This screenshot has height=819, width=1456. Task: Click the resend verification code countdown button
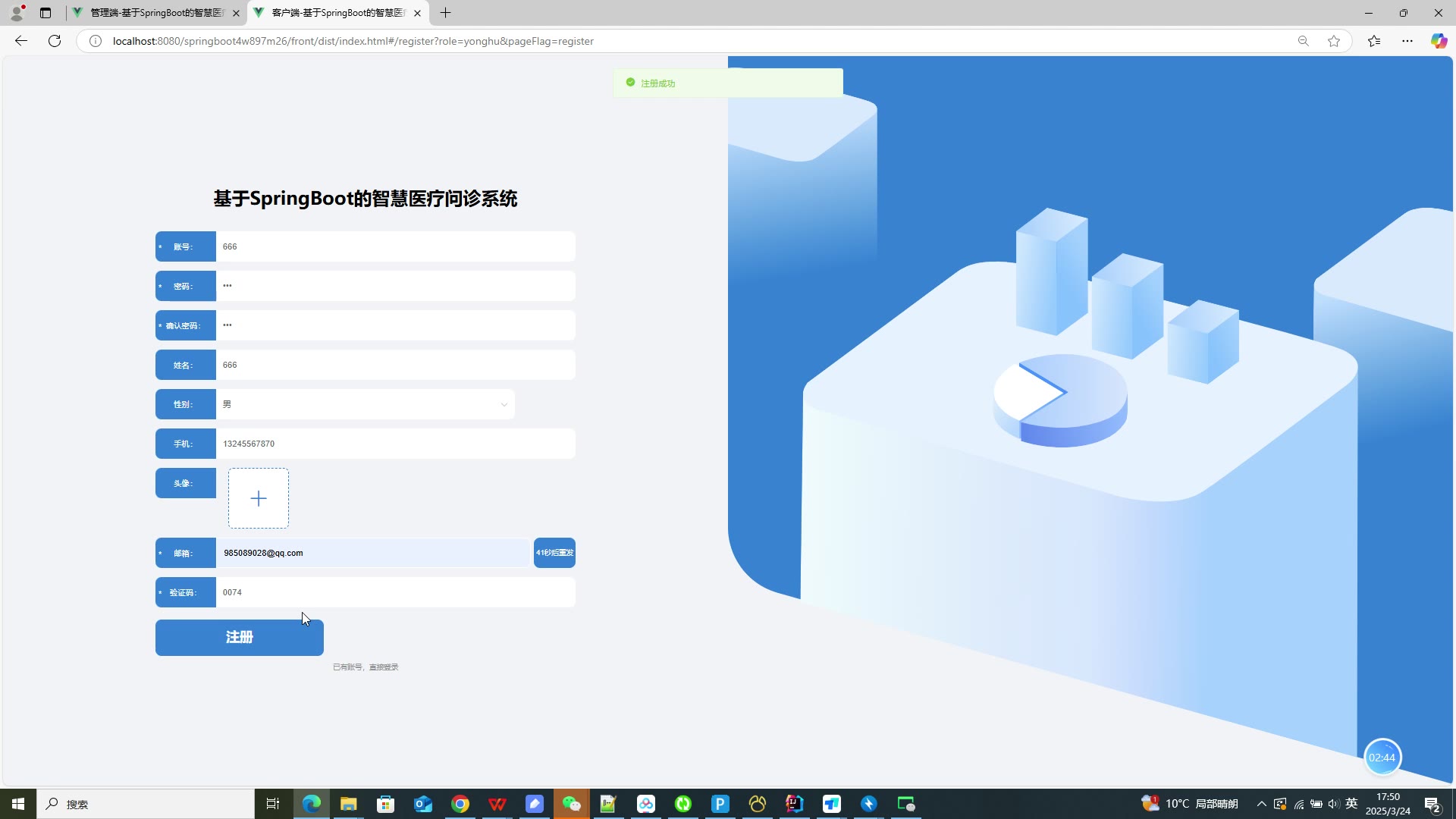pyautogui.click(x=554, y=553)
